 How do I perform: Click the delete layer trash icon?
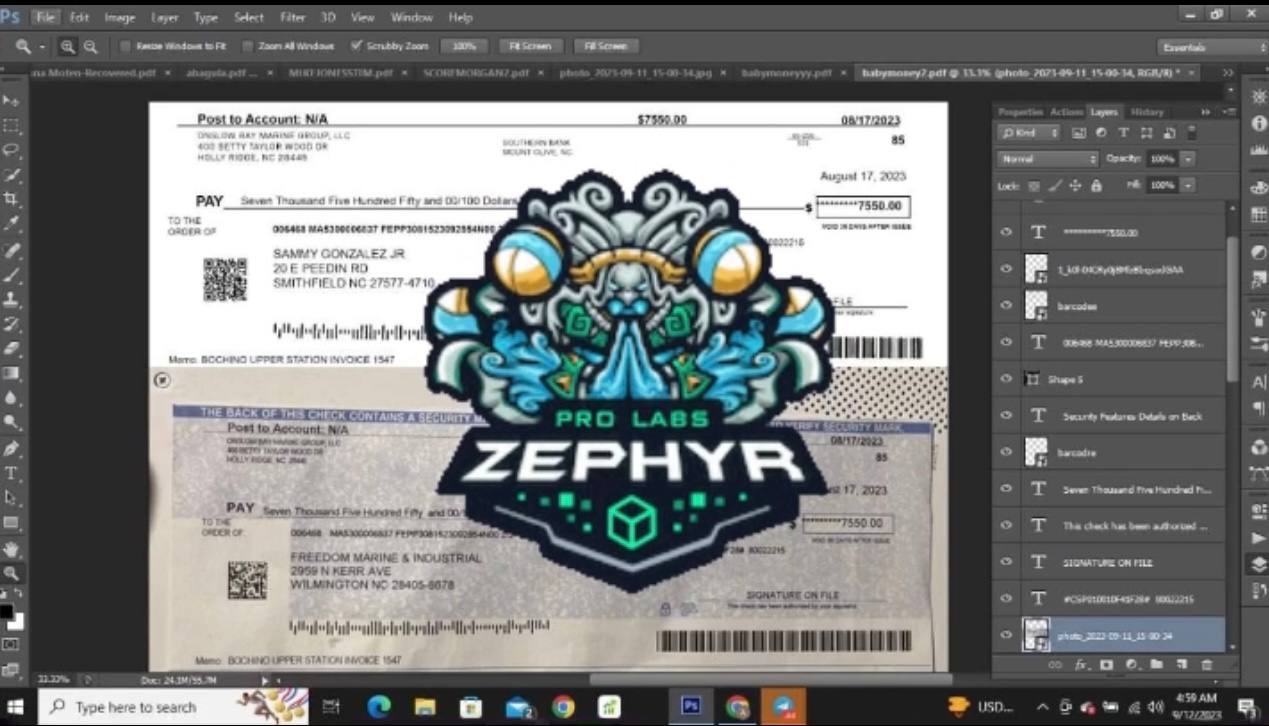click(1206, 664)
